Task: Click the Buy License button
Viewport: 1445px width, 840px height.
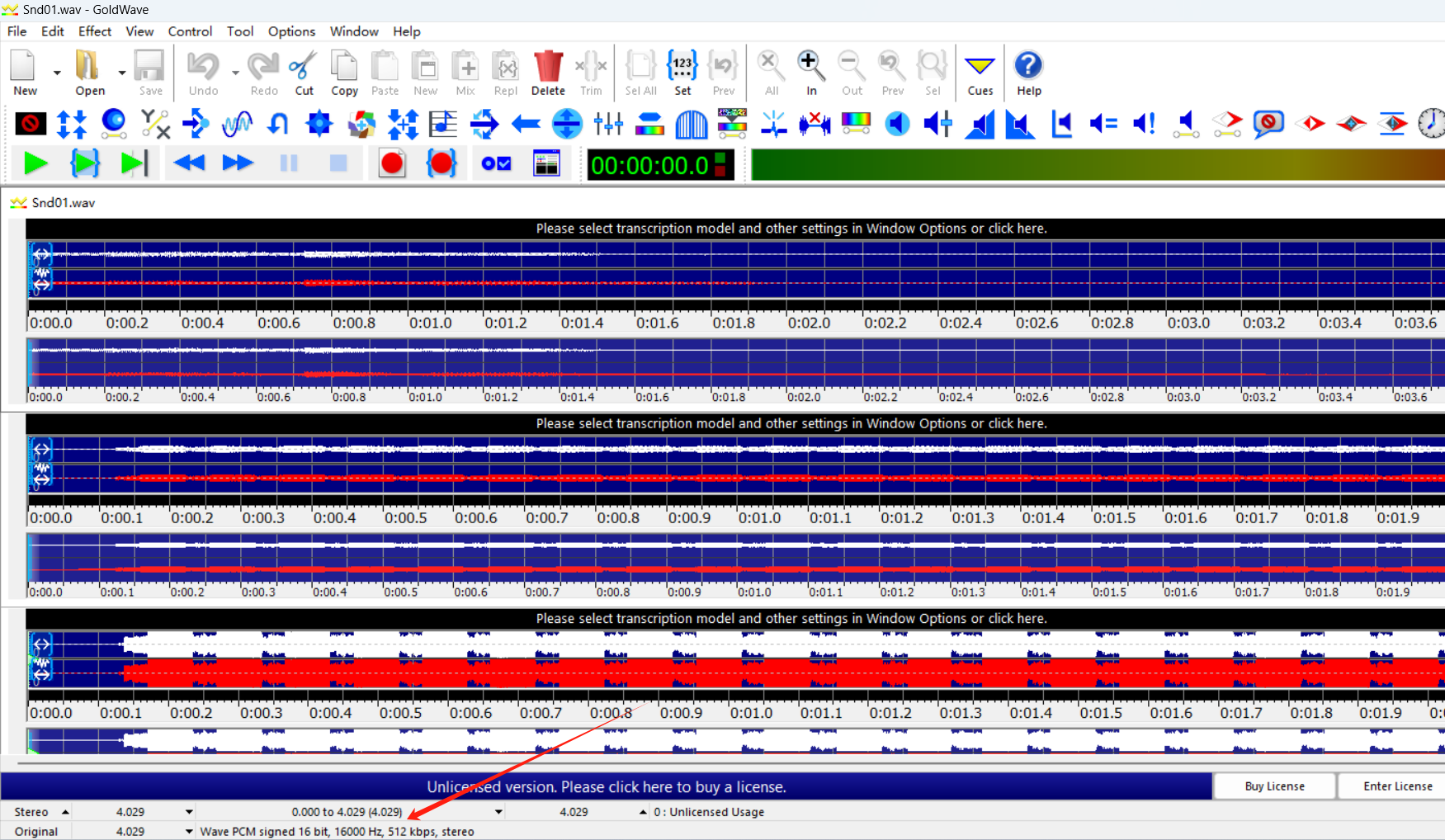Action: [x=1274, y=786]
